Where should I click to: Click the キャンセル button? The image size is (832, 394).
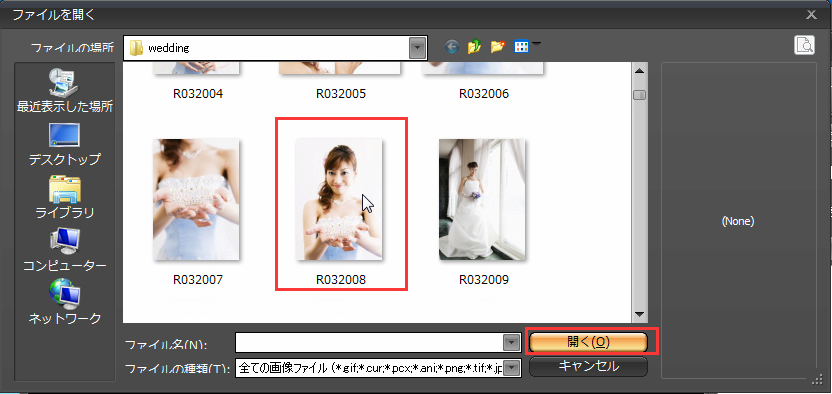coord(588,366)
